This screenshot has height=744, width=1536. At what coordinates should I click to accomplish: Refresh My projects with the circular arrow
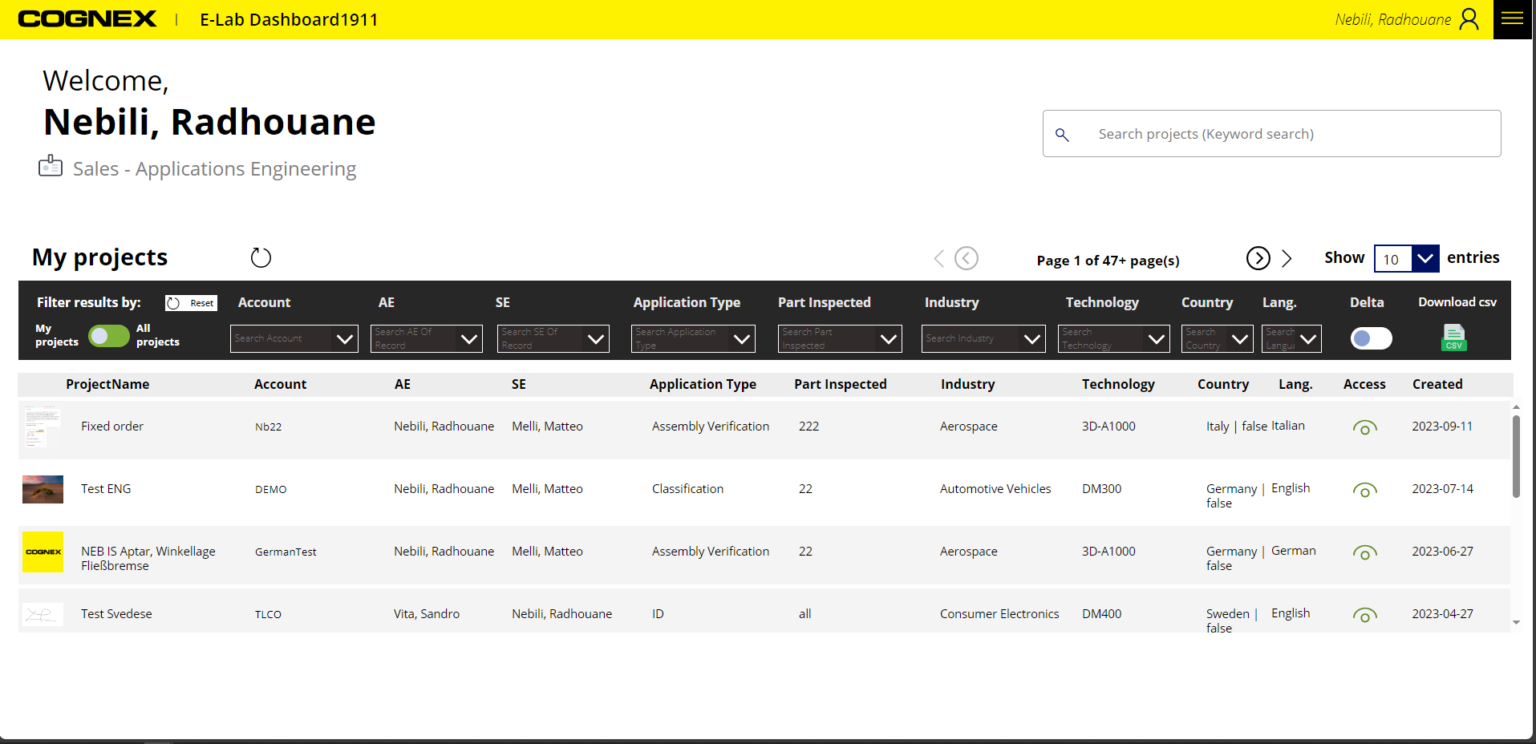[x=261, y=258]
